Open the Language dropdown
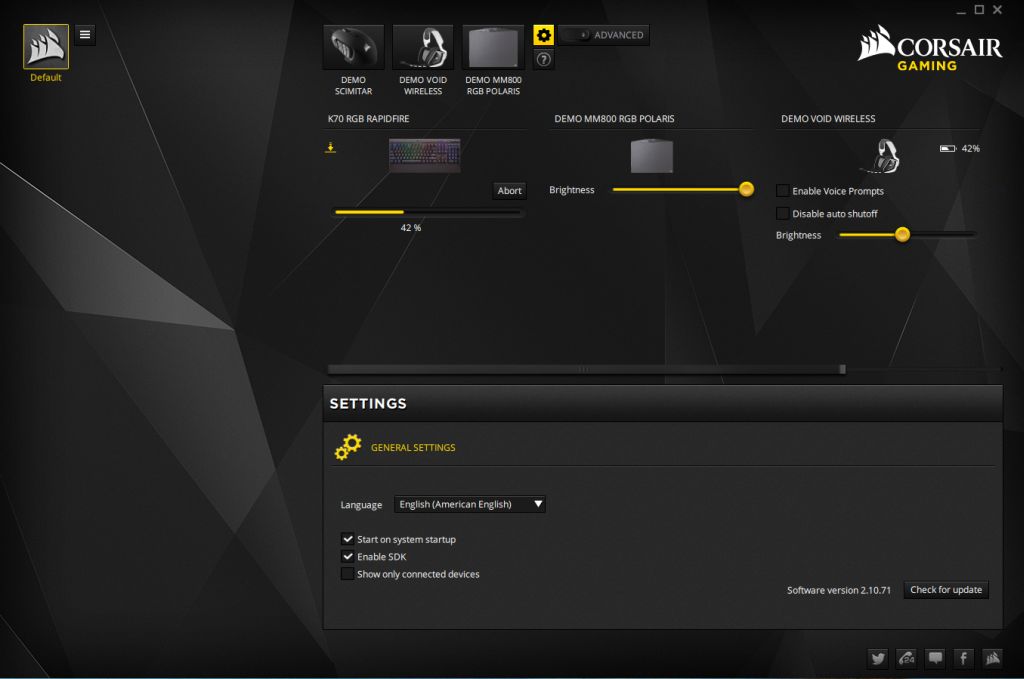This screenshot has width=1024, height=679. pos(470,504)
